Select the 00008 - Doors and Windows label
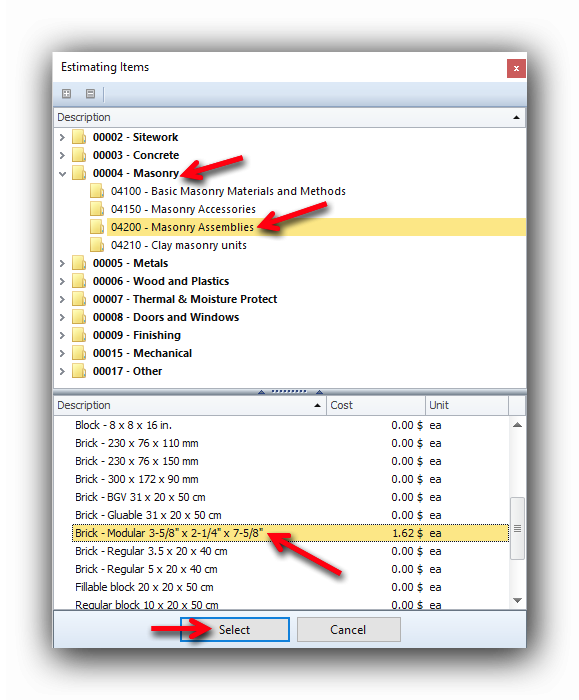Image resolution: width=579 pixels, height=700 pixels. (x=166, y=317)
